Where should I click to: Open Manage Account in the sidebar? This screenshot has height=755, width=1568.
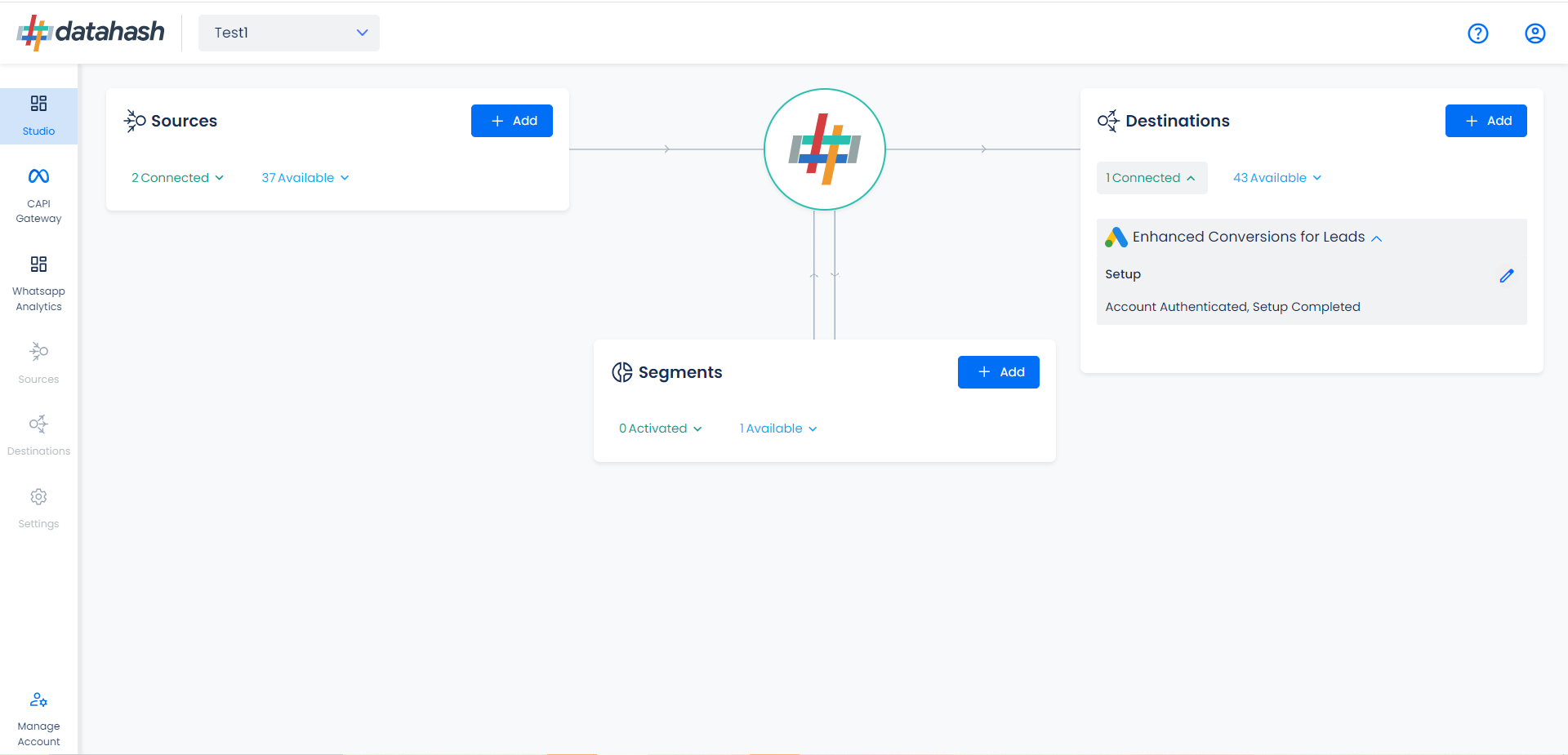click(38, 719)
